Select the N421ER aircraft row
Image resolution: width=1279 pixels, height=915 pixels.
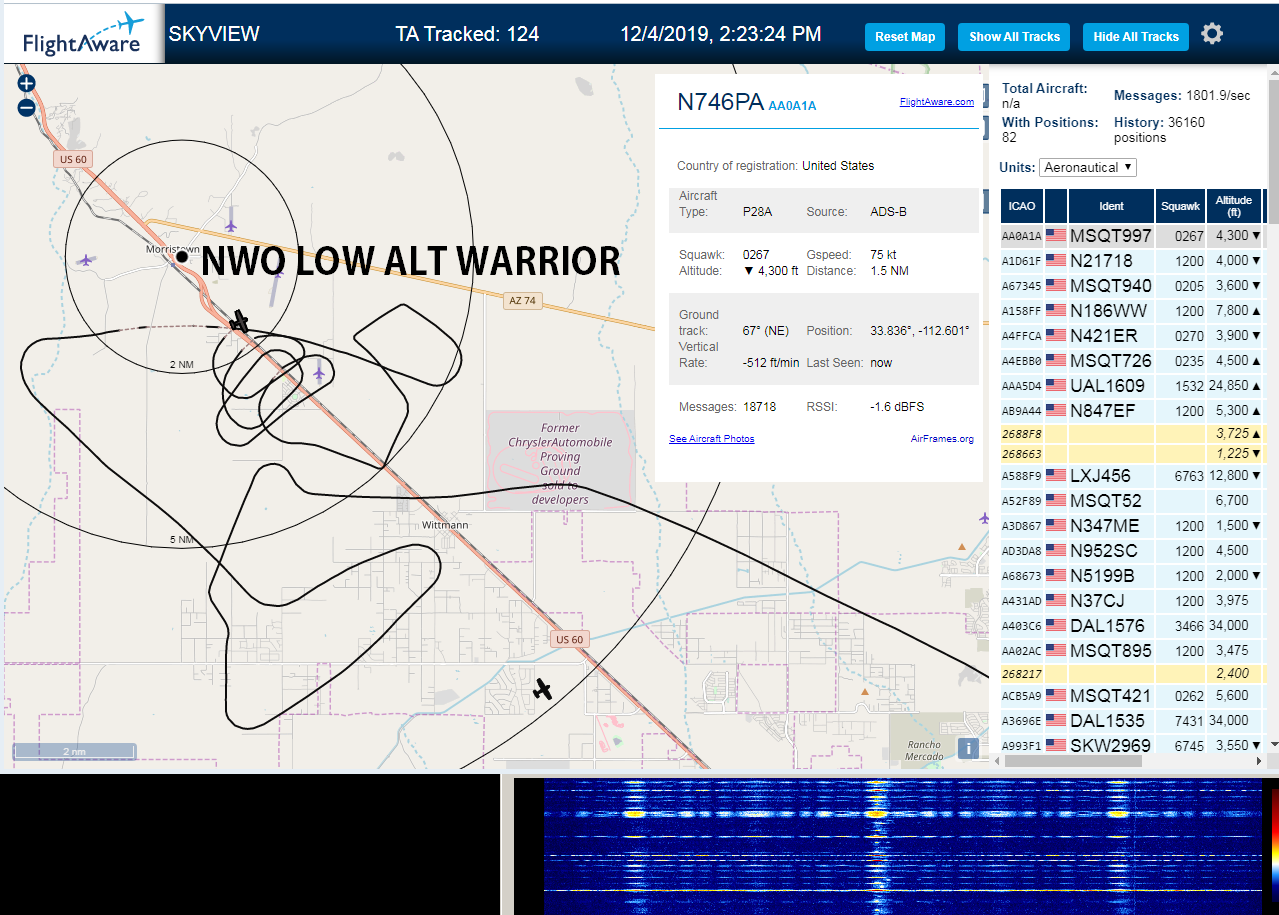tap(1132, 336)
